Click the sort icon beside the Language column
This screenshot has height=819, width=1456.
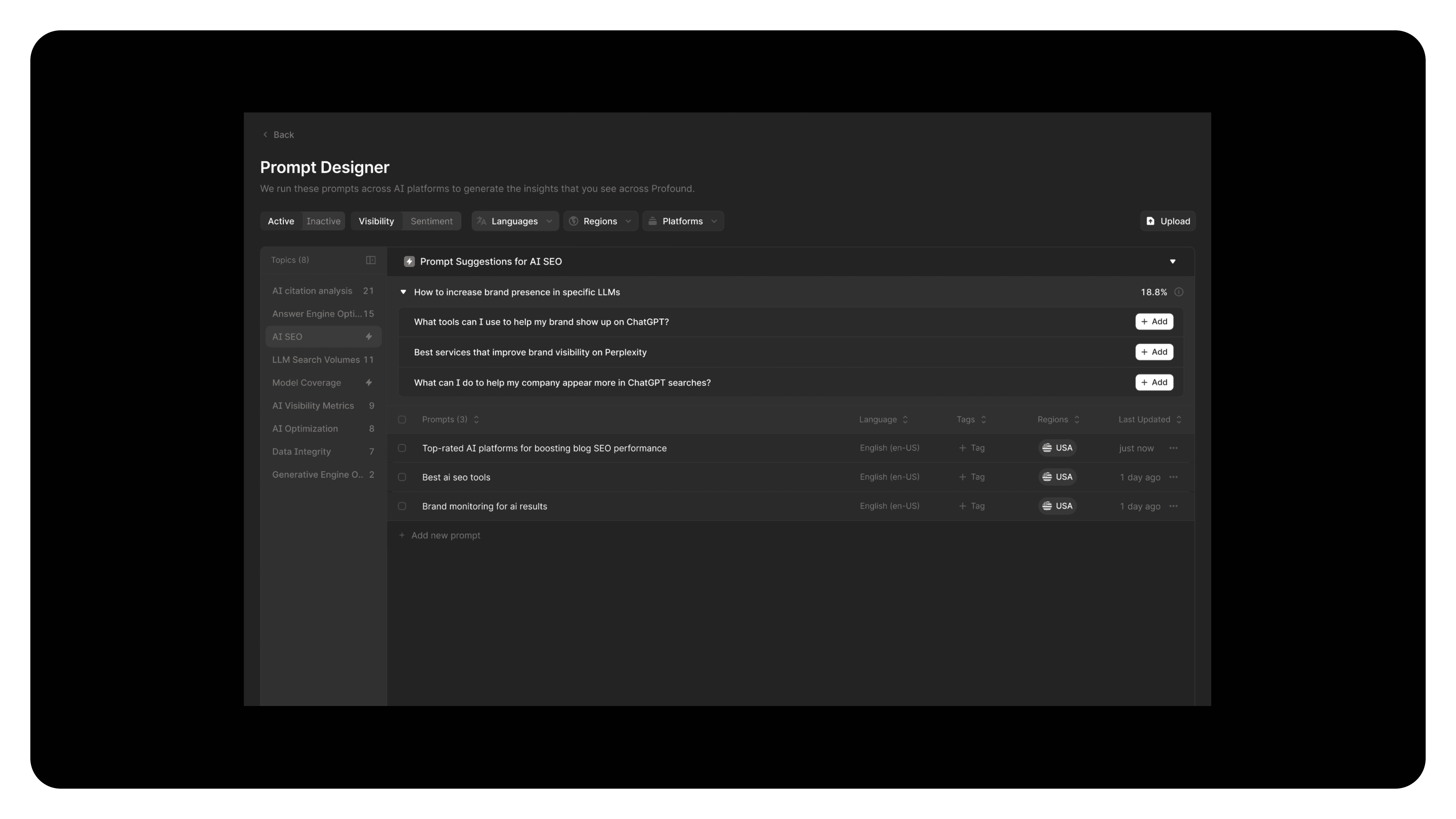coord(905,419)
